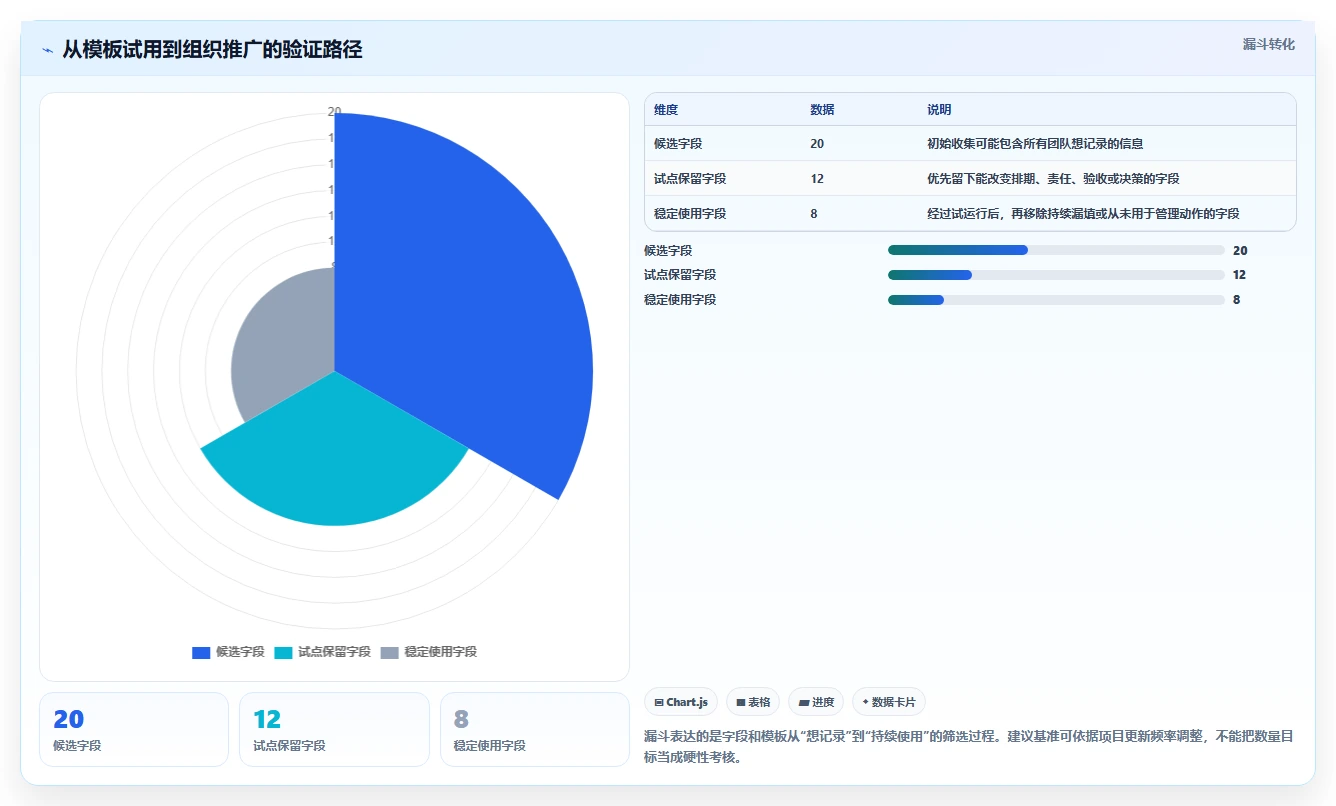
Task: Click table value 20 in 数据 column
Action: pyautogui.click(x=817, y=144)
